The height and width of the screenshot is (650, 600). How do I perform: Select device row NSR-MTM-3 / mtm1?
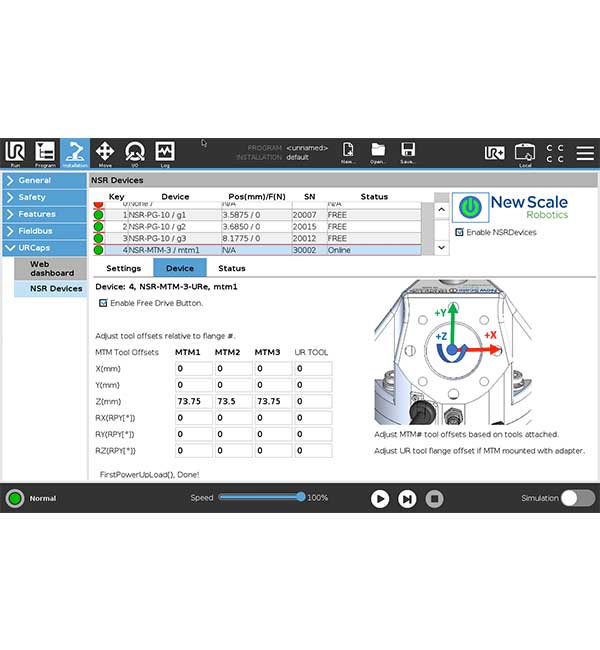[257, 250]
